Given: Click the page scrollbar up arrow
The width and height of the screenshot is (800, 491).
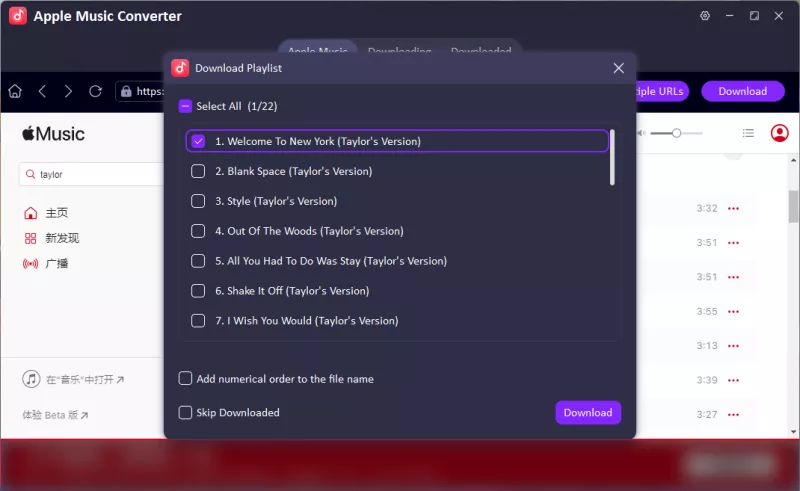Looking at the screenshot, I should (793, 160).
